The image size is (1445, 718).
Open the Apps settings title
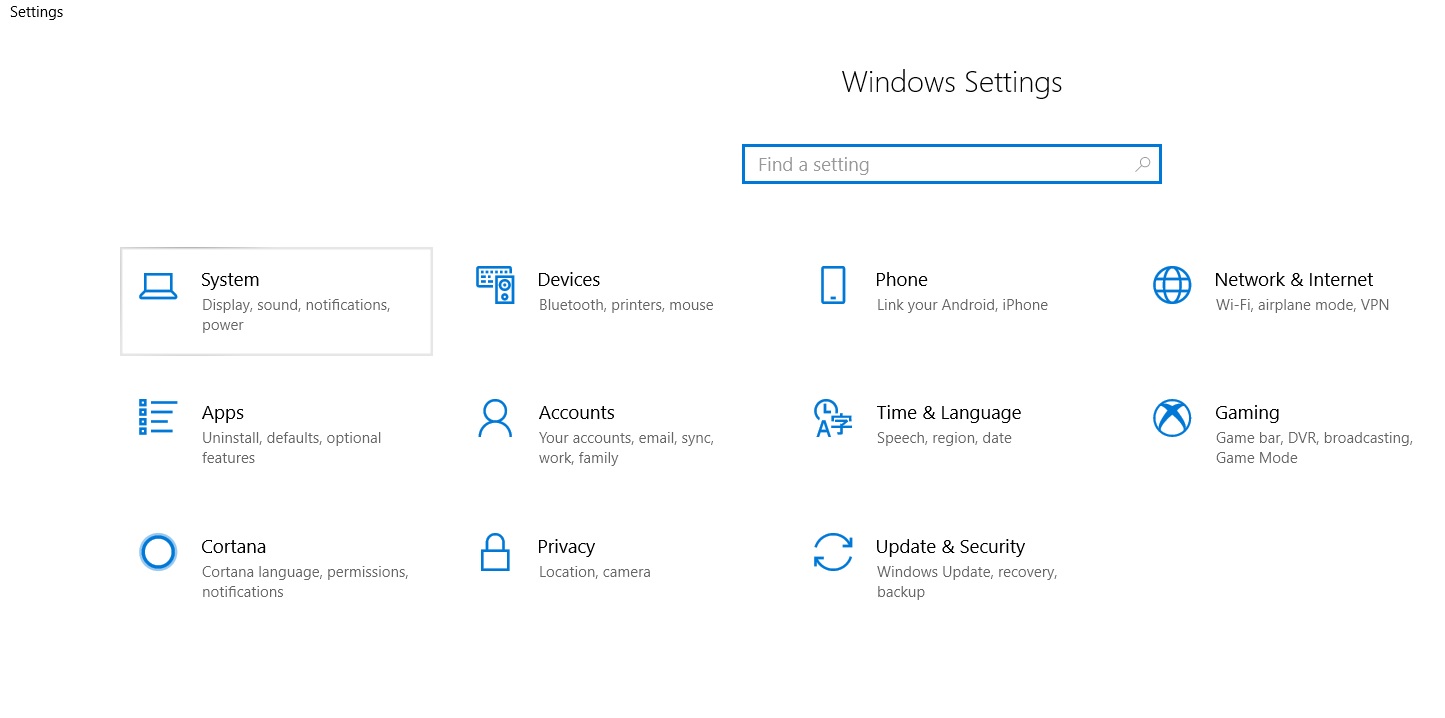pos(222,413)
